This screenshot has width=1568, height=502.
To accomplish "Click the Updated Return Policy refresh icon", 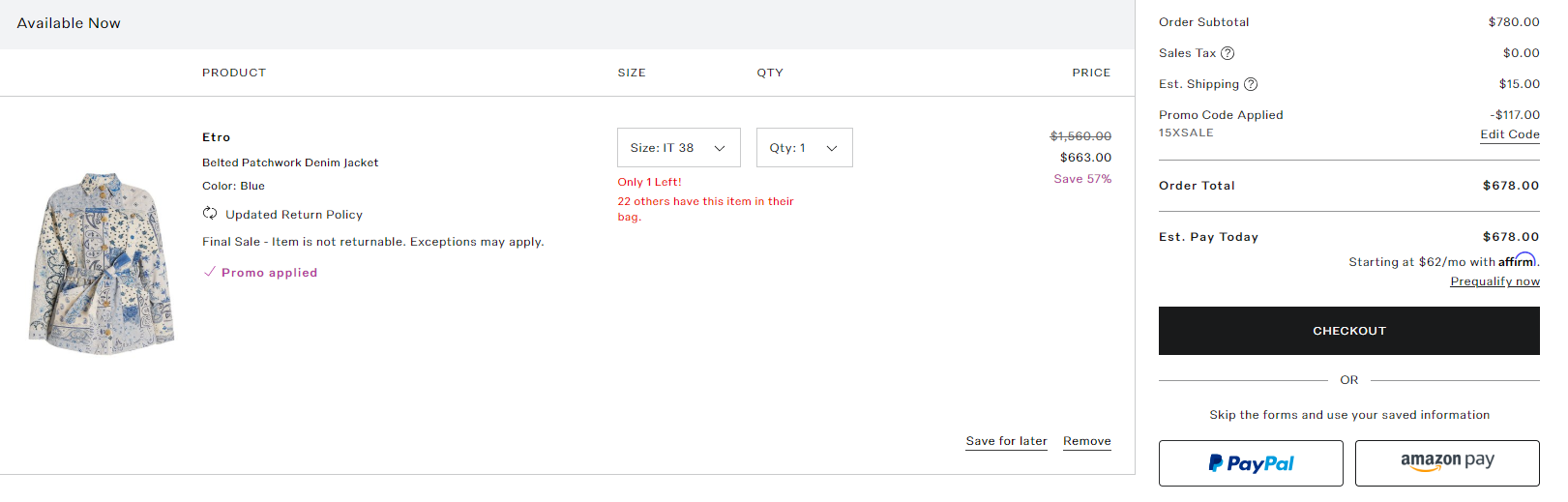I will point(210,214).
